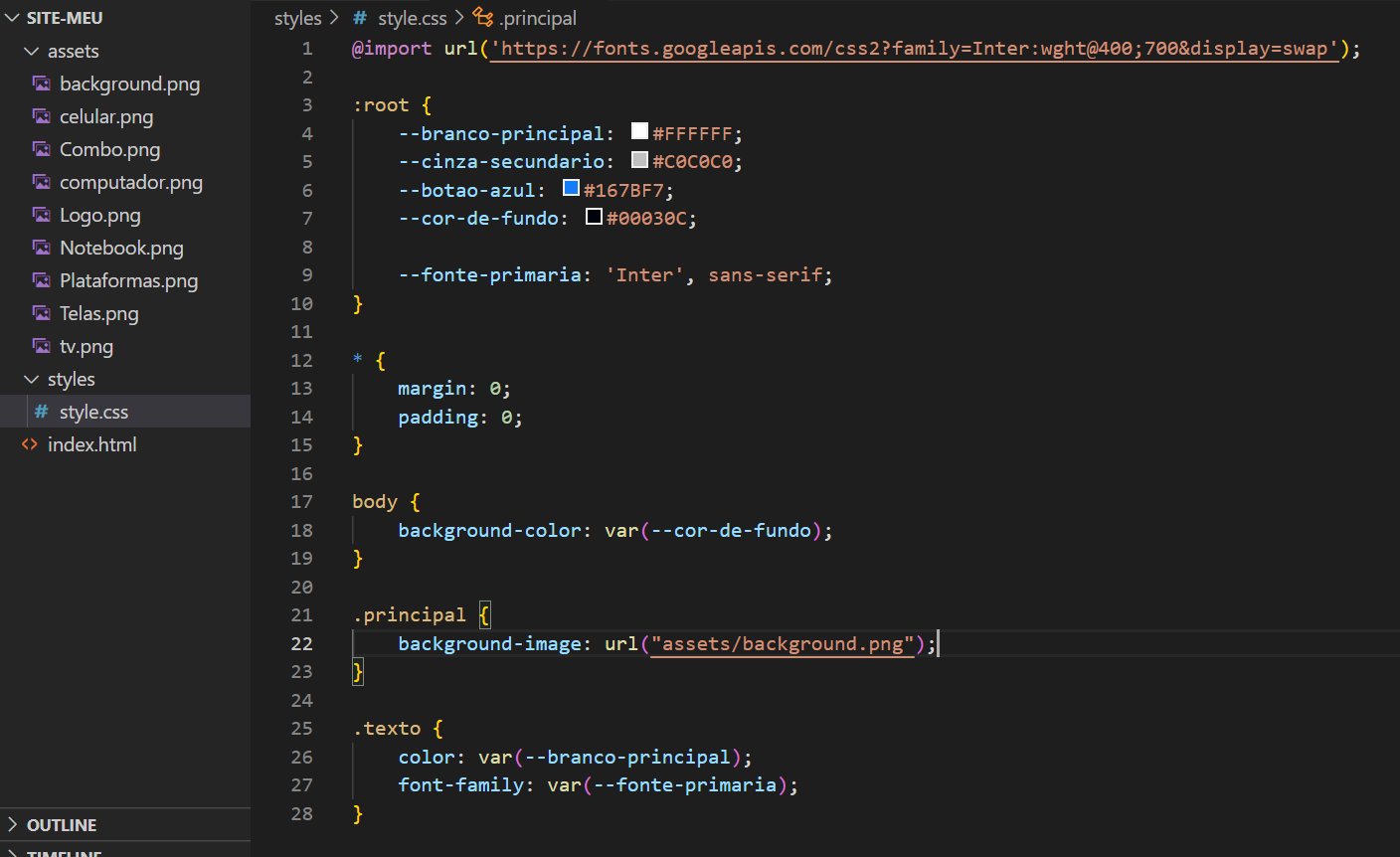1400x857 pixels.
Task: Click the Combo.png image file icon
Action: coord(42,149)
